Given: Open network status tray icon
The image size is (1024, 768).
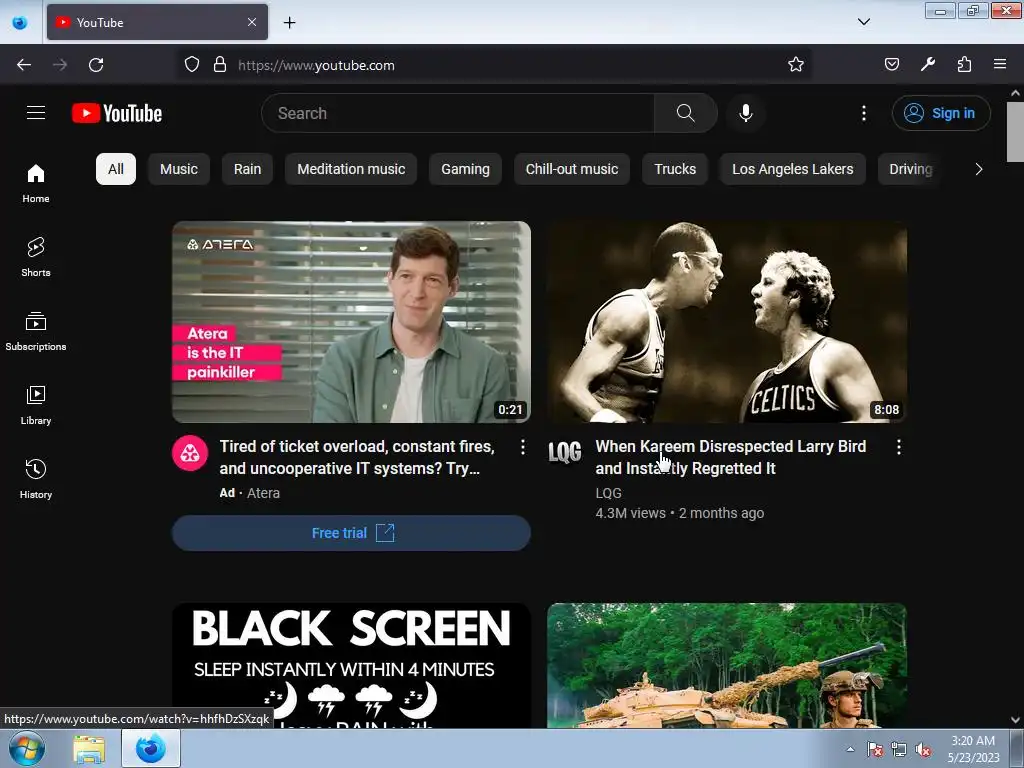Looking at the screenshot, I should coord(899,750).
